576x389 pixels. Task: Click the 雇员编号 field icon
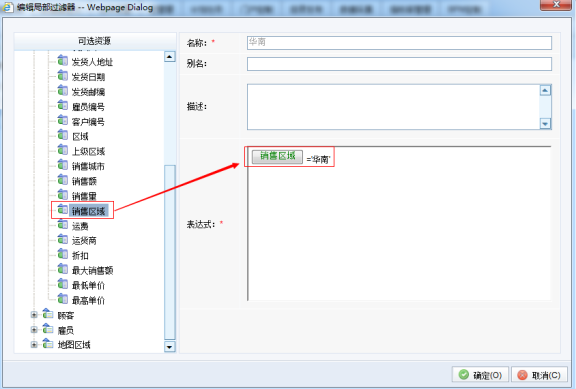tap(63, 105)
